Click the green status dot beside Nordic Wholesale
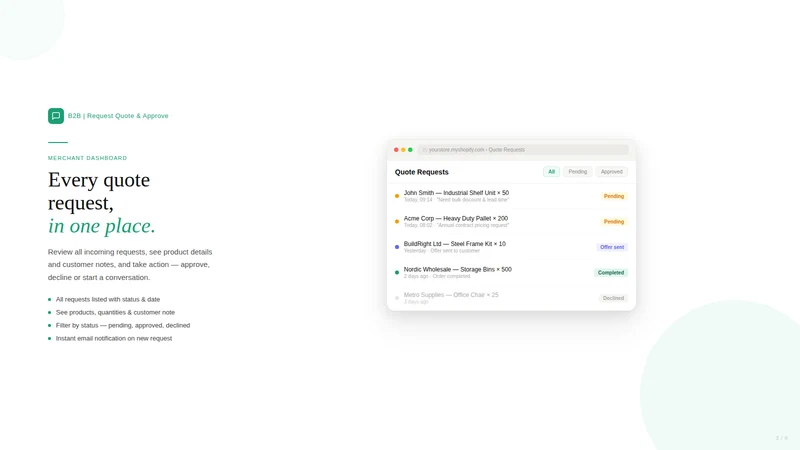Screen dimensions: 800x450 [x=397, y=272]
